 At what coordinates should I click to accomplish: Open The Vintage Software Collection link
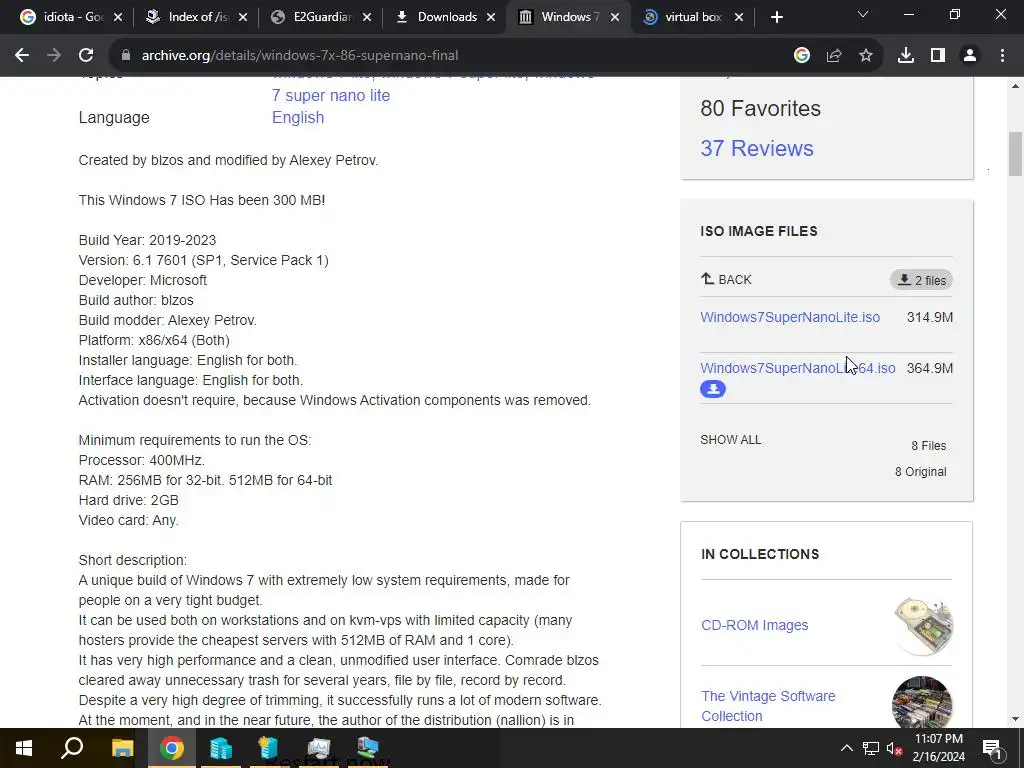pos(768,706)
